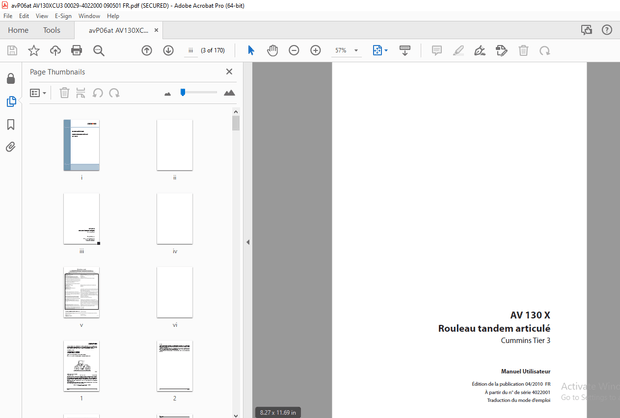Select page 1 thumbnail
Image resolution: width=620 pixels, height=418 pixels.
coord(81,366)
